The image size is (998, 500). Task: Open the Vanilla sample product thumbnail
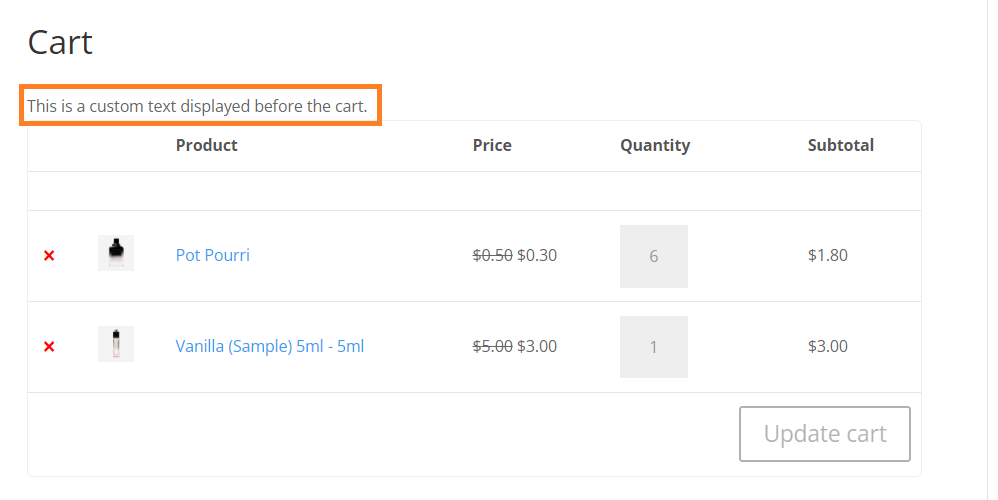(x=116, y=344)
